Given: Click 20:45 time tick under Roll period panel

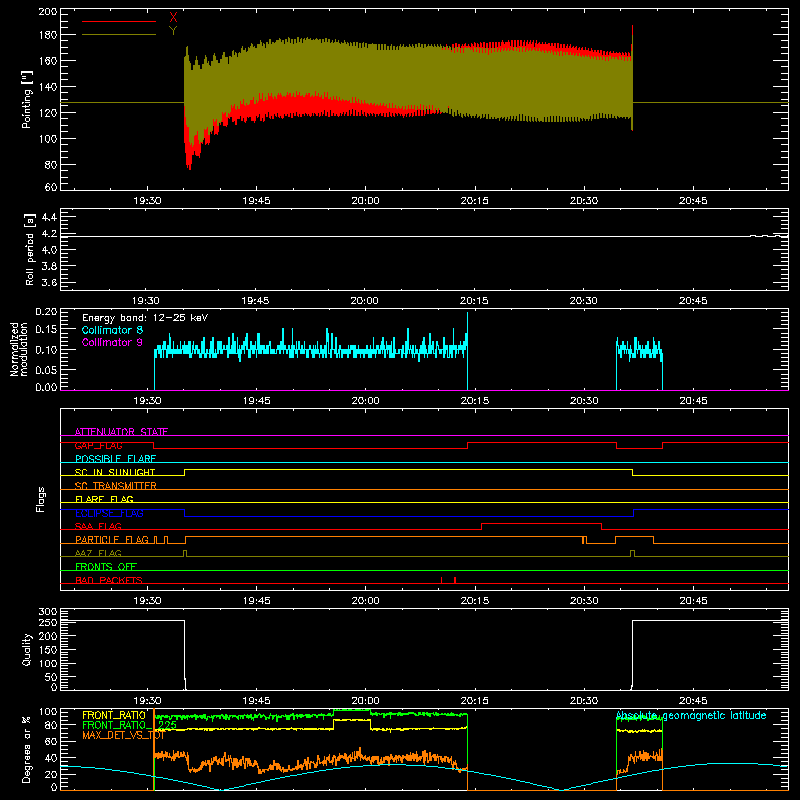Looking at the screenshot, I should point(693,301).
